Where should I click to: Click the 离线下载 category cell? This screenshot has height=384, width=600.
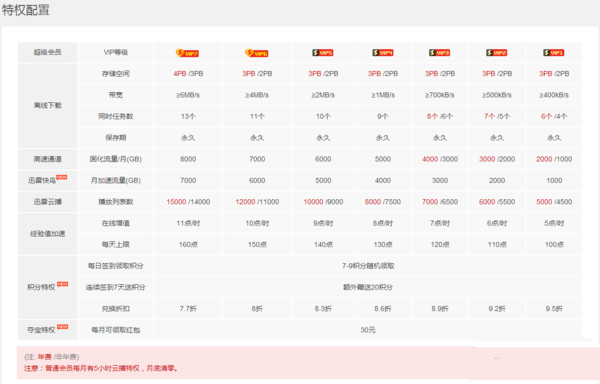(x=47, y=106)
